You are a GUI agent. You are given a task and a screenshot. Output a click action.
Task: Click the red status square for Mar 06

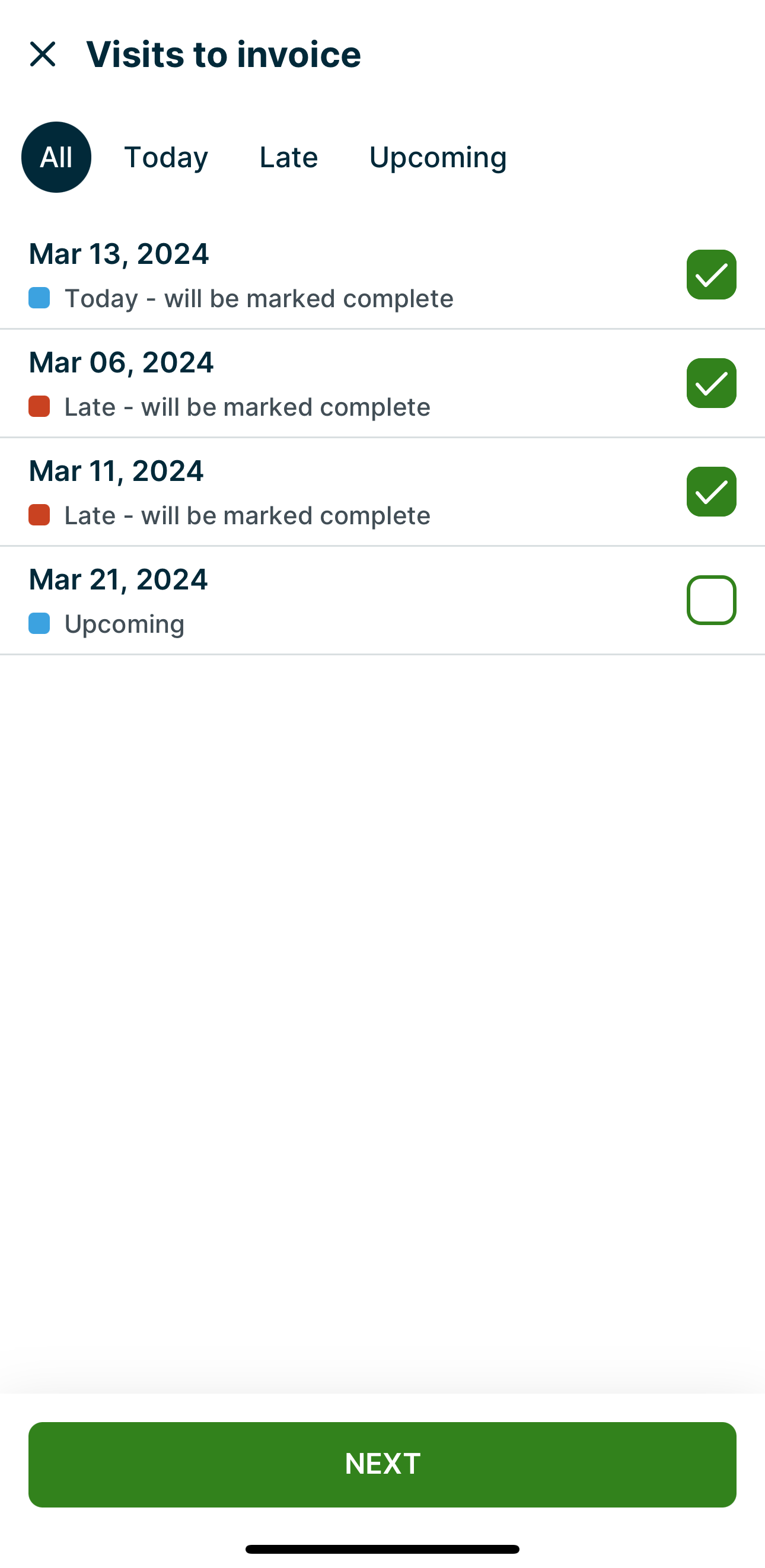pyautogui.click(x=39, y=407)
